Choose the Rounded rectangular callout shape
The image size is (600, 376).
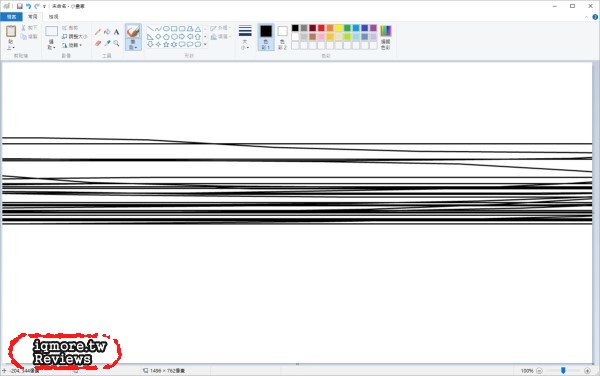coord(182,44)
